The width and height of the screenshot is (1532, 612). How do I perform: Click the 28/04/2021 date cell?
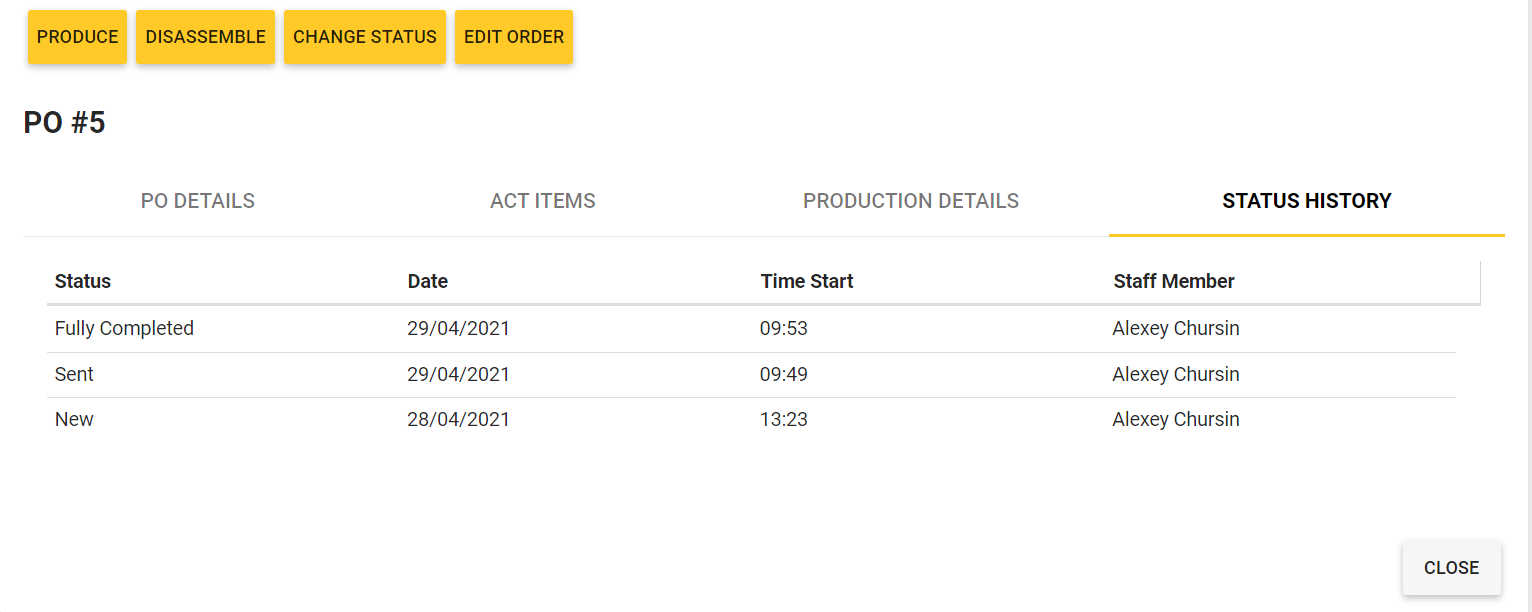coord(459,420)
